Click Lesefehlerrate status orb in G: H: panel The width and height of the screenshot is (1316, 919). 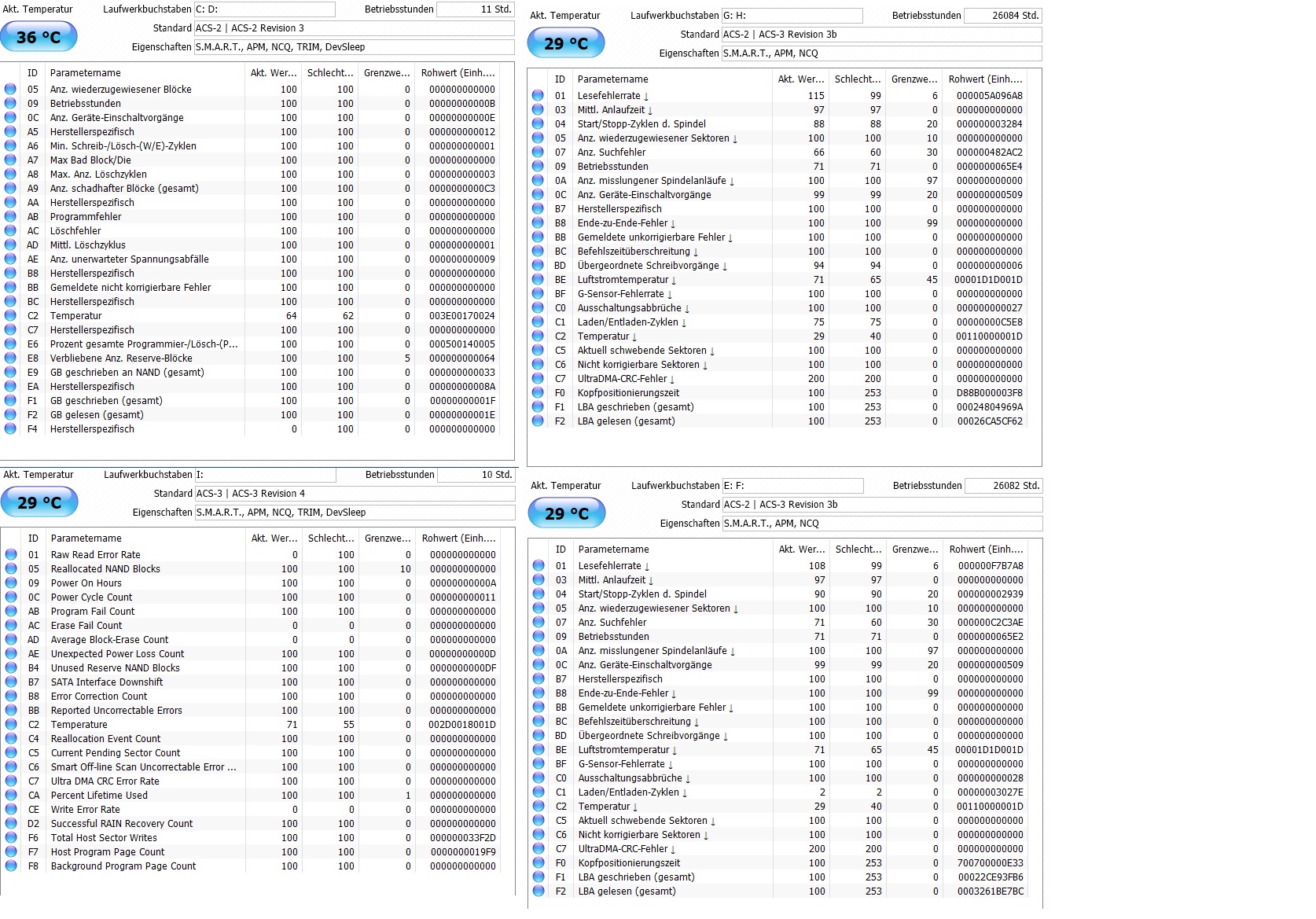click(x=538, y=95)
